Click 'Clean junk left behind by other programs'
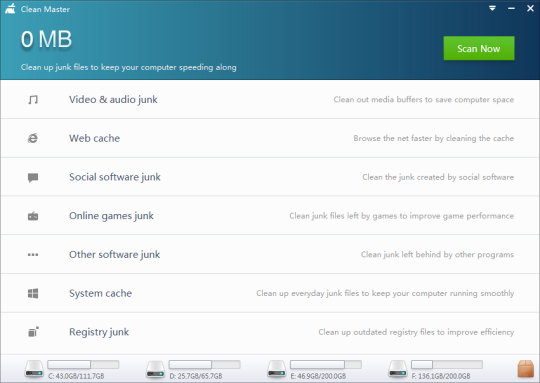The height and width of the screenshot is (383, 540). click(x=437, y=255)
